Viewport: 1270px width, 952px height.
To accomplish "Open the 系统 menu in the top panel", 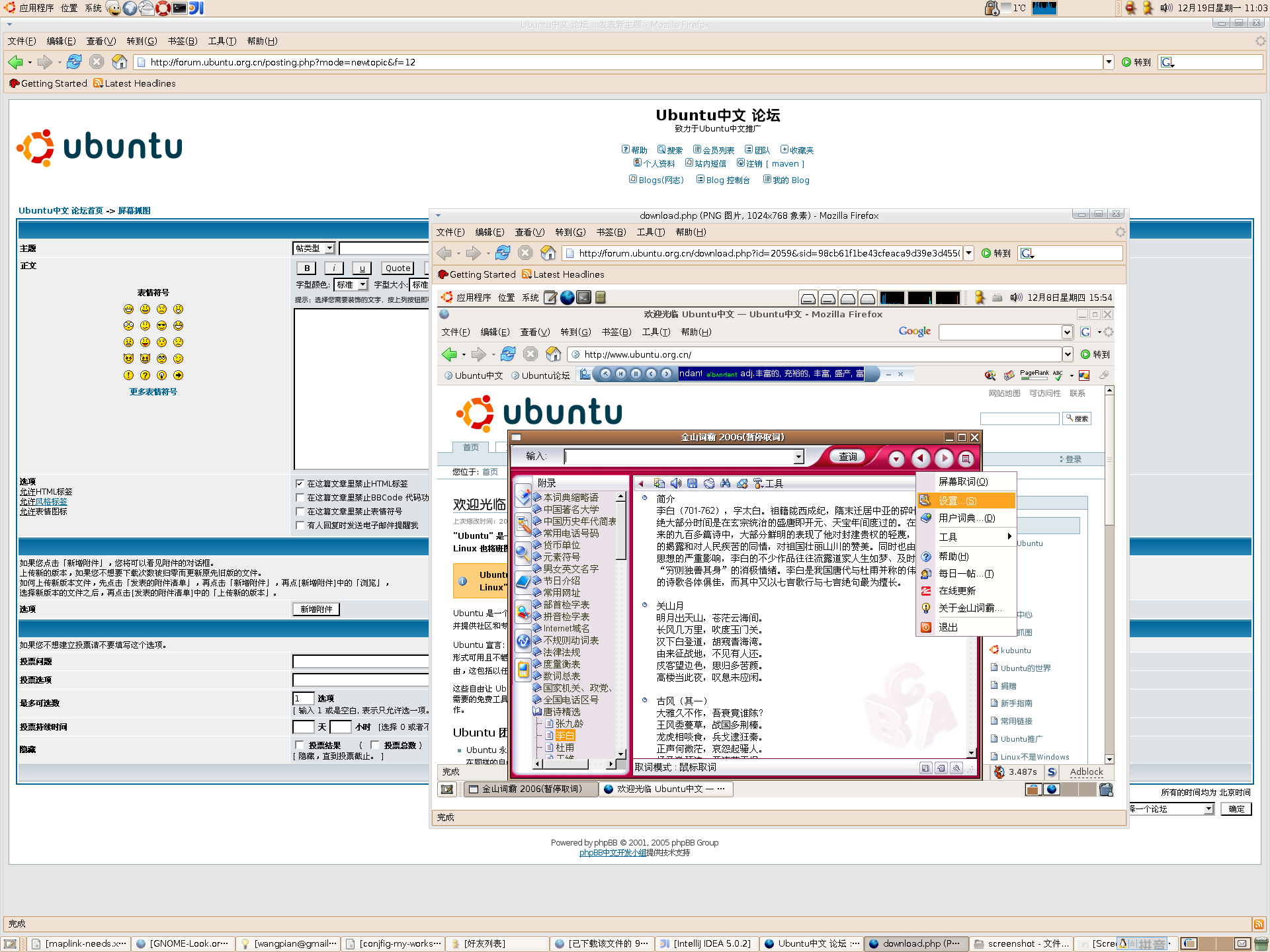I will point(93,8).
